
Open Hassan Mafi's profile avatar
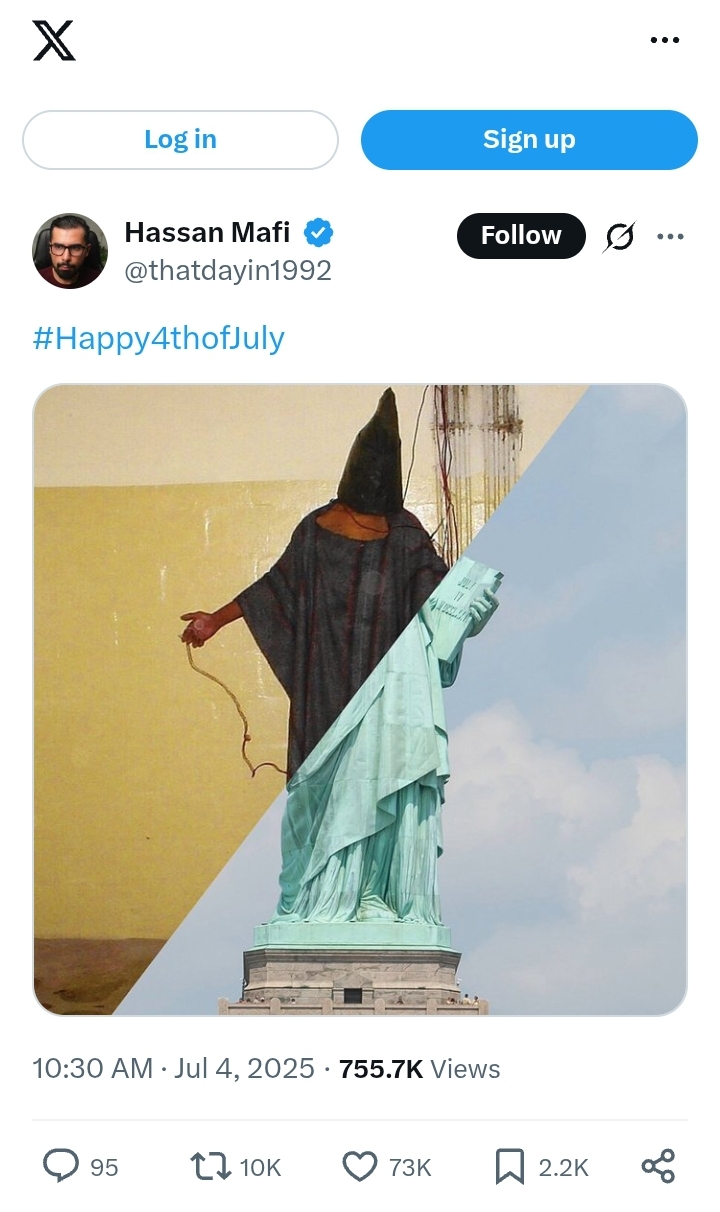point(70,251)
